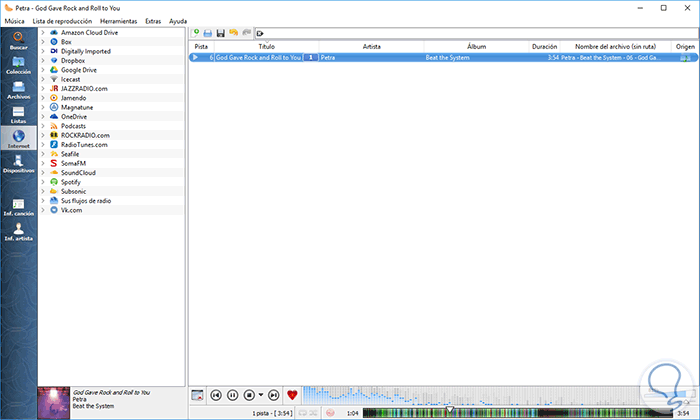The width and height of the screenshot is (700, 420).
Task: Select ROCKRADIO.com in the list
Action: coord(85,135)
